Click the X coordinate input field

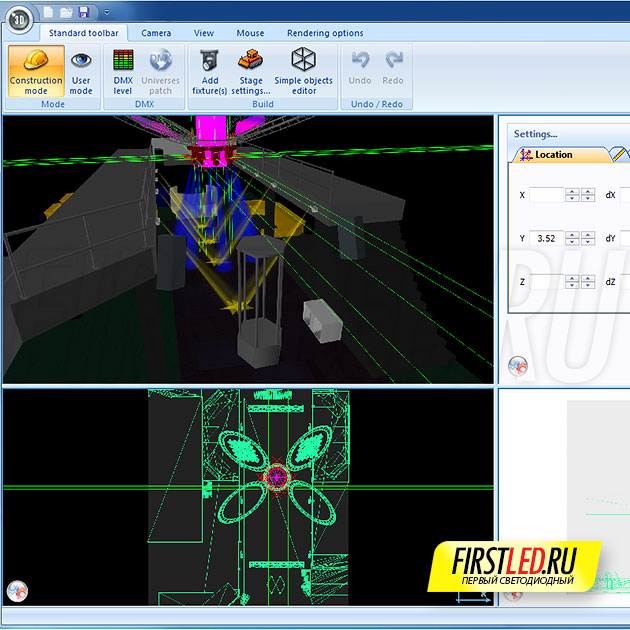pos(546,195)
